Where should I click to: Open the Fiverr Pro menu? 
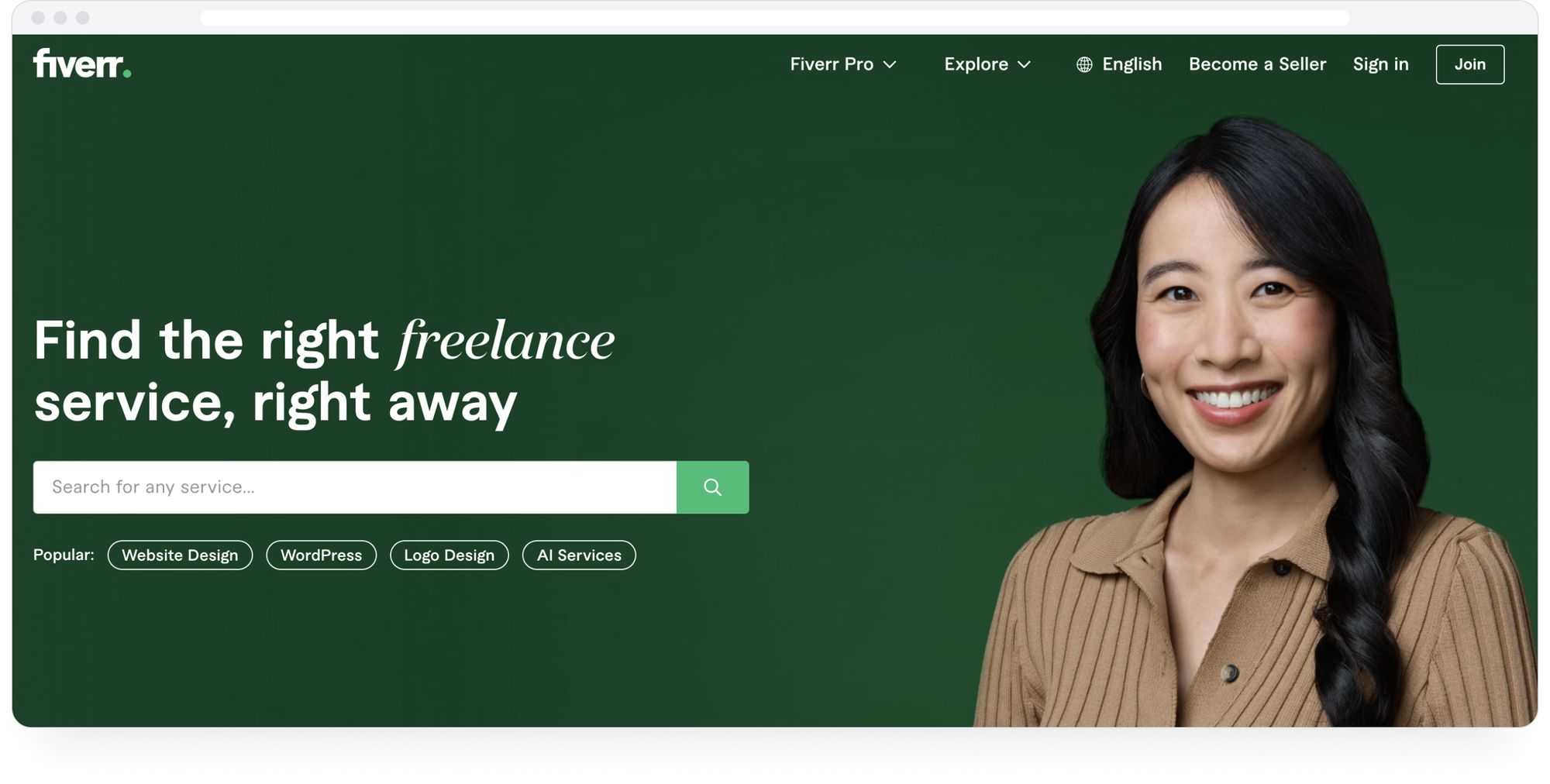tap(843, 64)
